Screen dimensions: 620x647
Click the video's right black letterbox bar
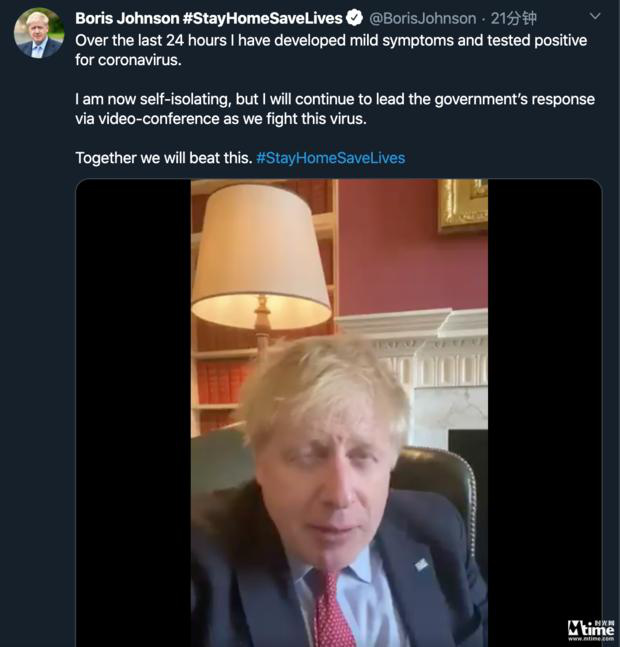click(x=545, y=413)
